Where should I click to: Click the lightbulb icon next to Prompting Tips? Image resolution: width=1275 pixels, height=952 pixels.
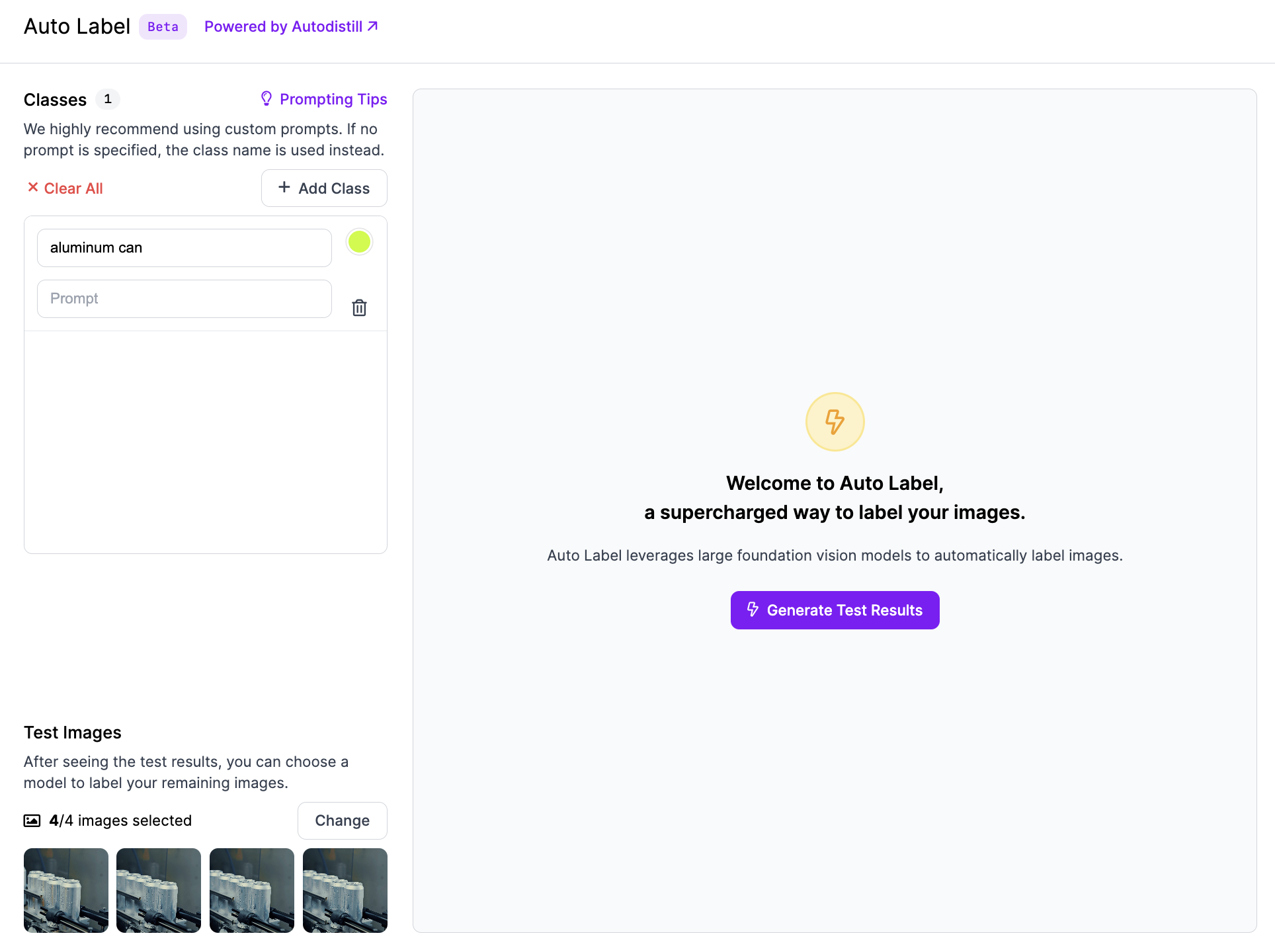pos(267,99)
